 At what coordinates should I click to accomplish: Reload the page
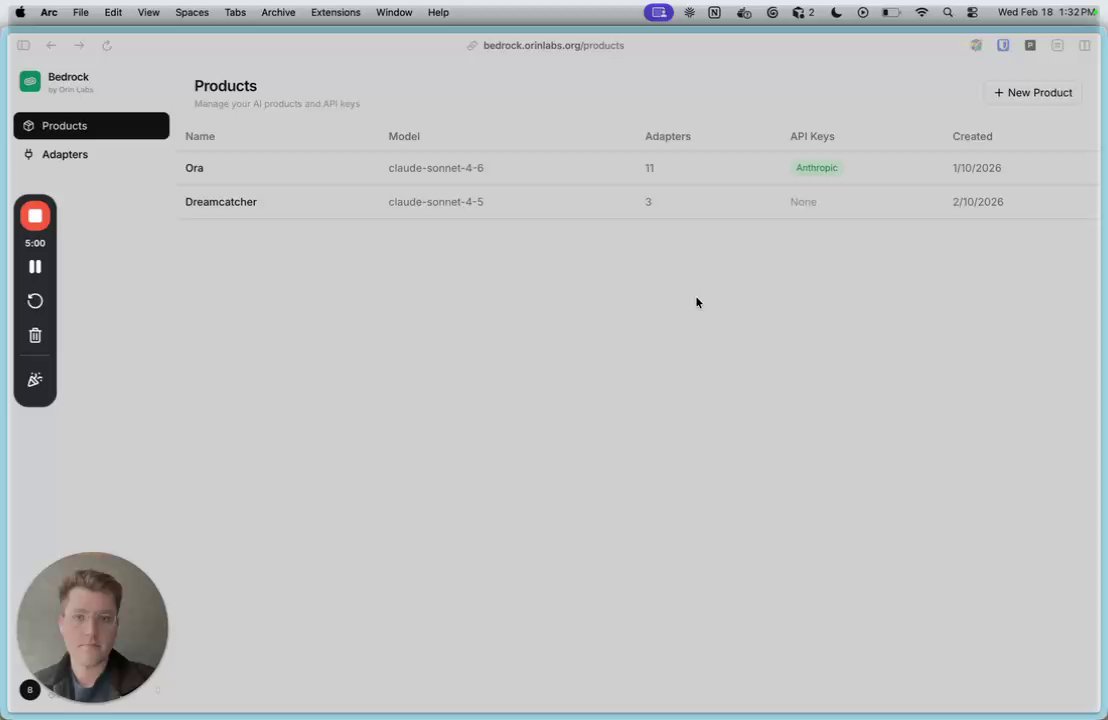pyautogui.click(x=107, y=45)
